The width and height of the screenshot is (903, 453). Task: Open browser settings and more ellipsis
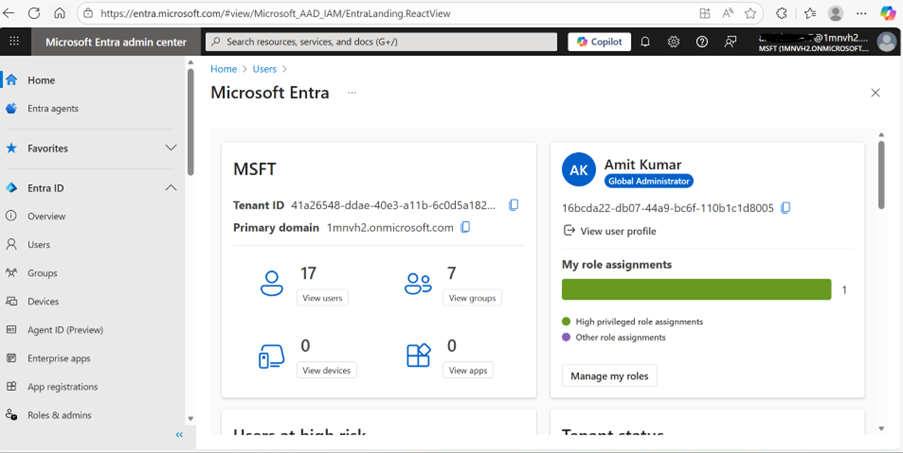click(x=862, y=13)
